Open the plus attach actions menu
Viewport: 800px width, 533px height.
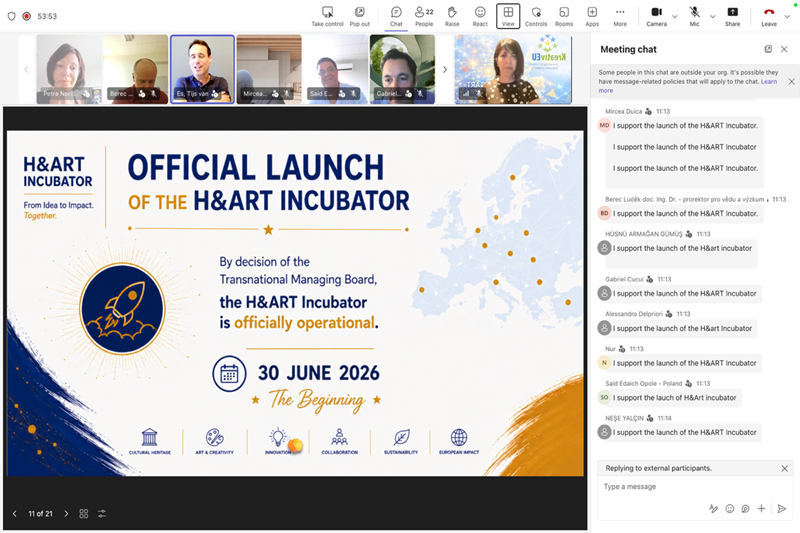tap(761, 509)
